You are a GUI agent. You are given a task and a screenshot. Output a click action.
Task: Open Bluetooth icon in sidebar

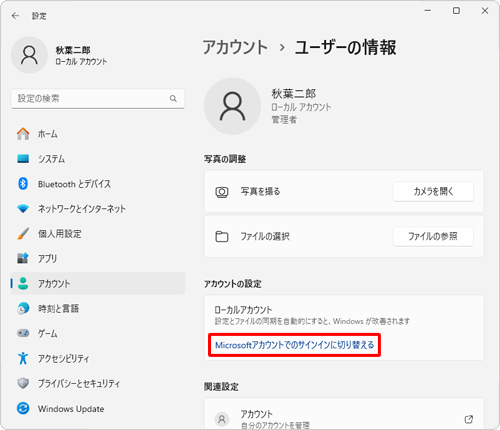23,184
